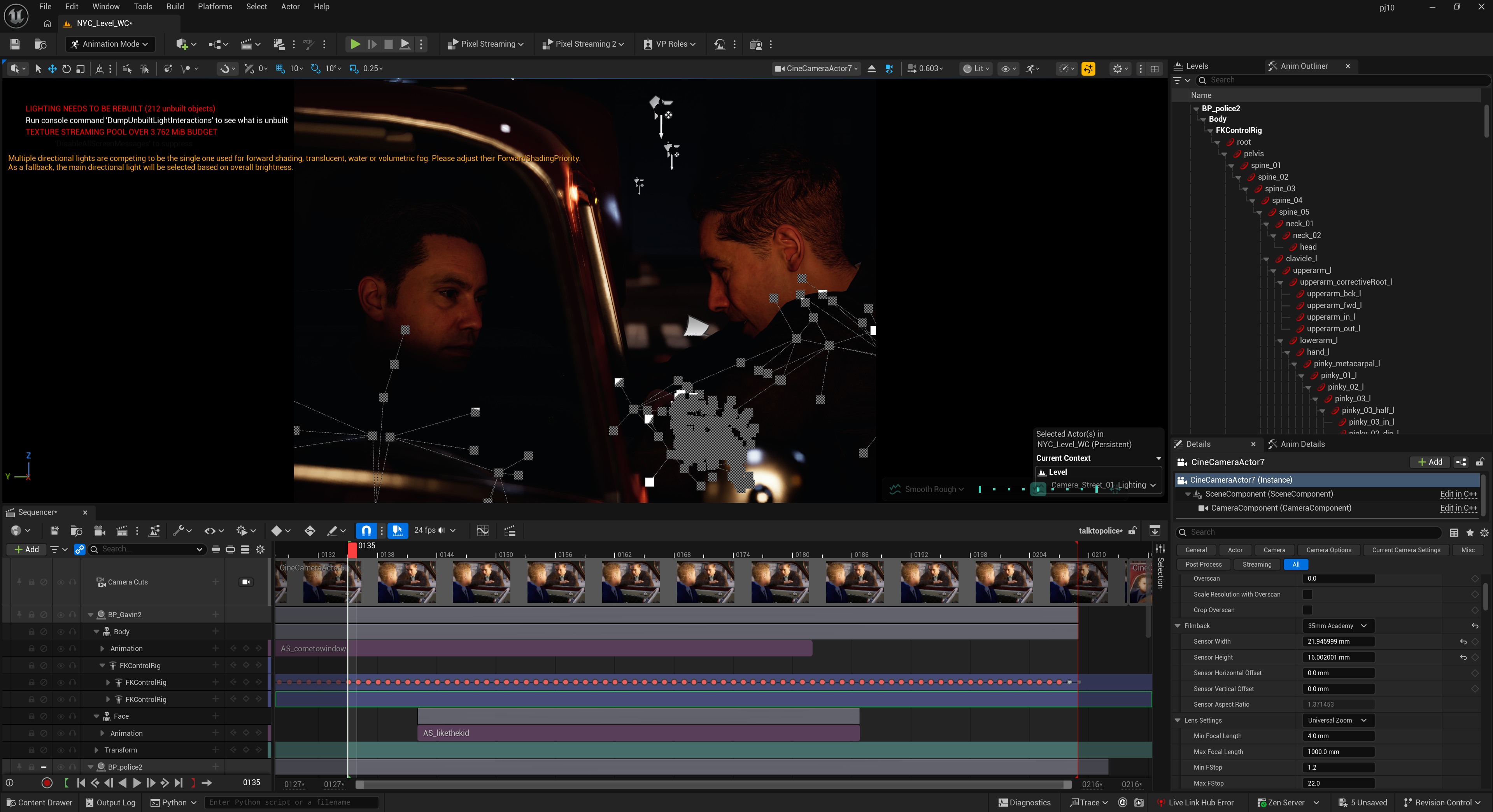The width and height of the screenshot is (1493, 812).
Task: Click the Sequencer filter link icon beside search
Action: coord(79,549)
